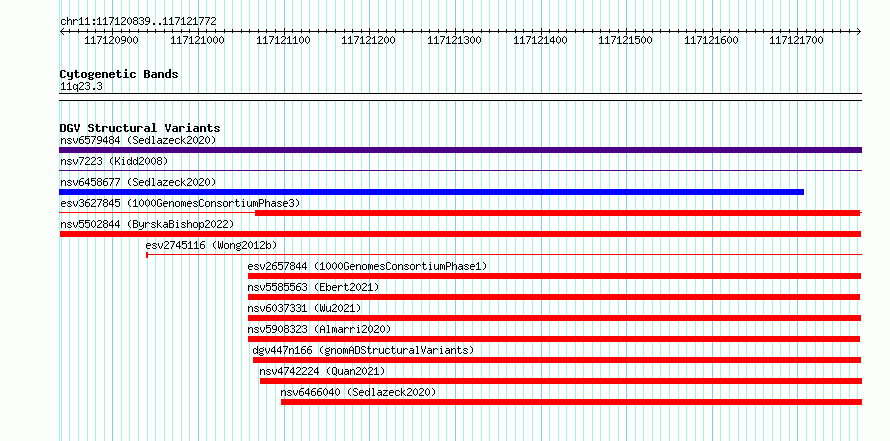890x441 pixels.
Task: Open the nsv6037331 (Wu2021) label
Action: click(x=304, y=308)
